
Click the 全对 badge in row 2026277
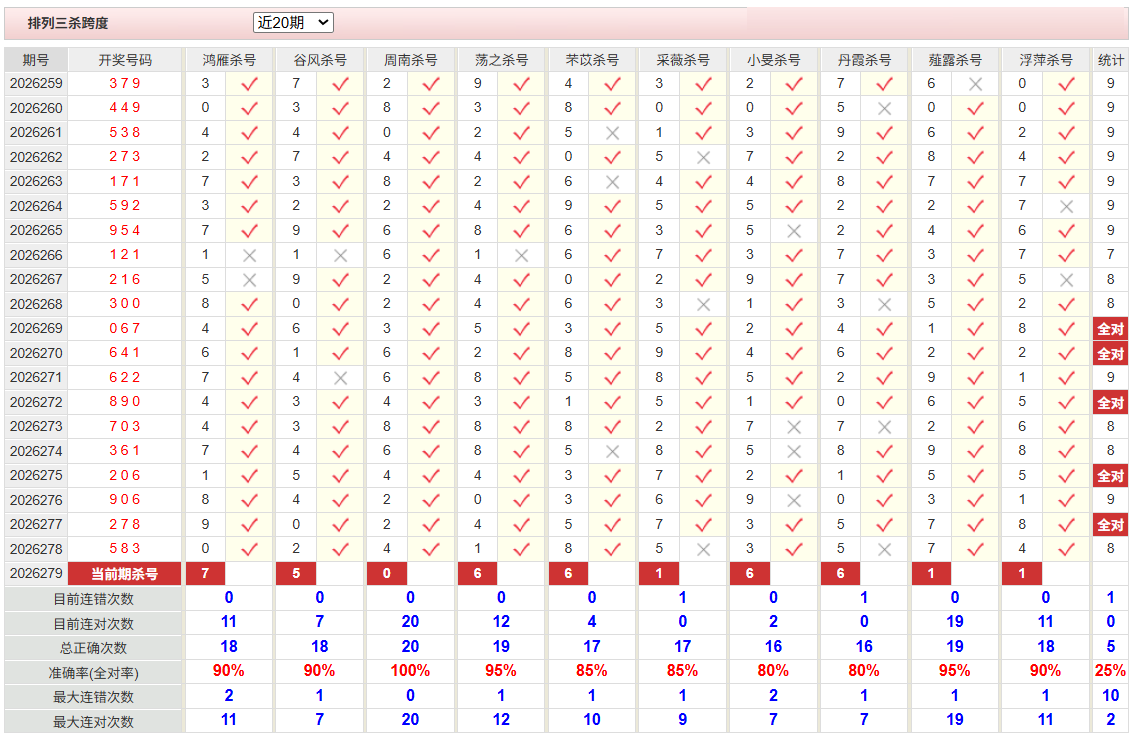[x=1110, y=525]
